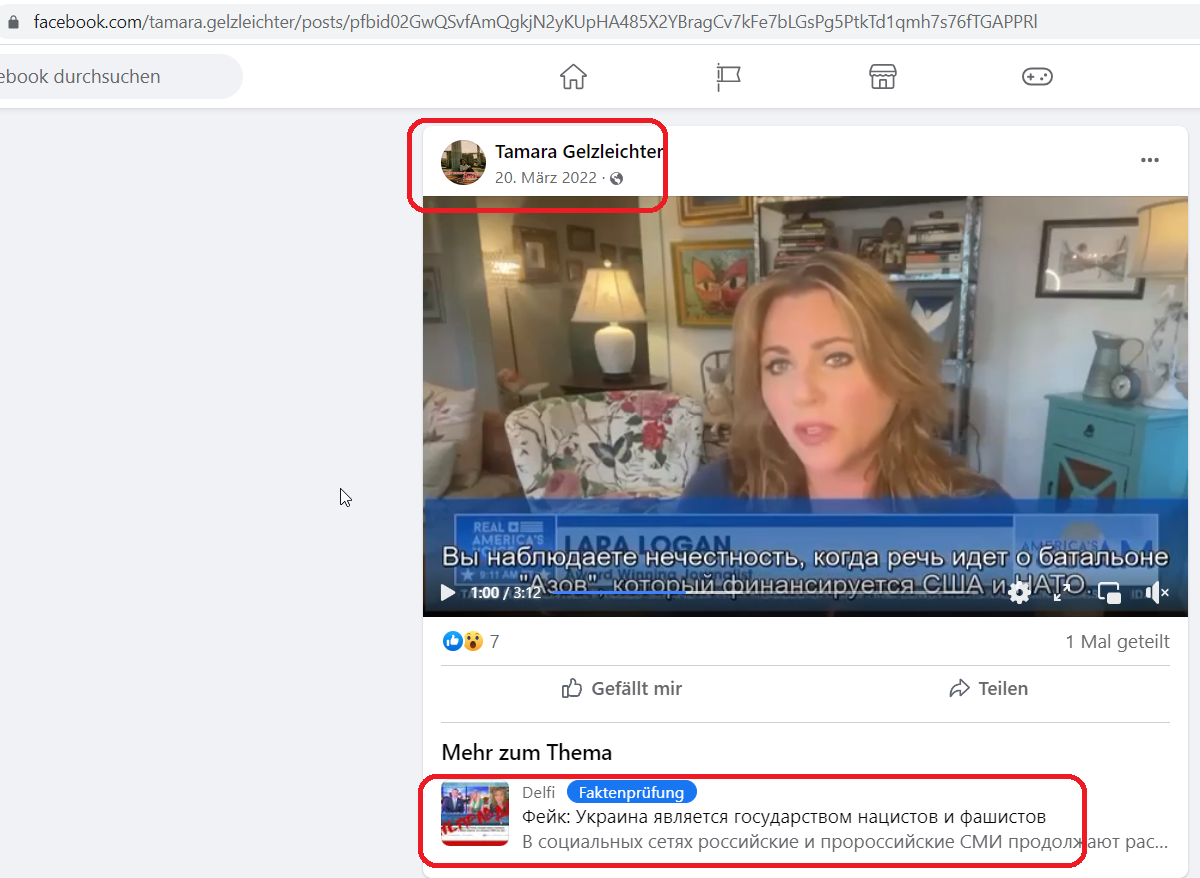Unmute the video speaker icon
Screen dimensions: 1200x878
tap(1157, 593)
